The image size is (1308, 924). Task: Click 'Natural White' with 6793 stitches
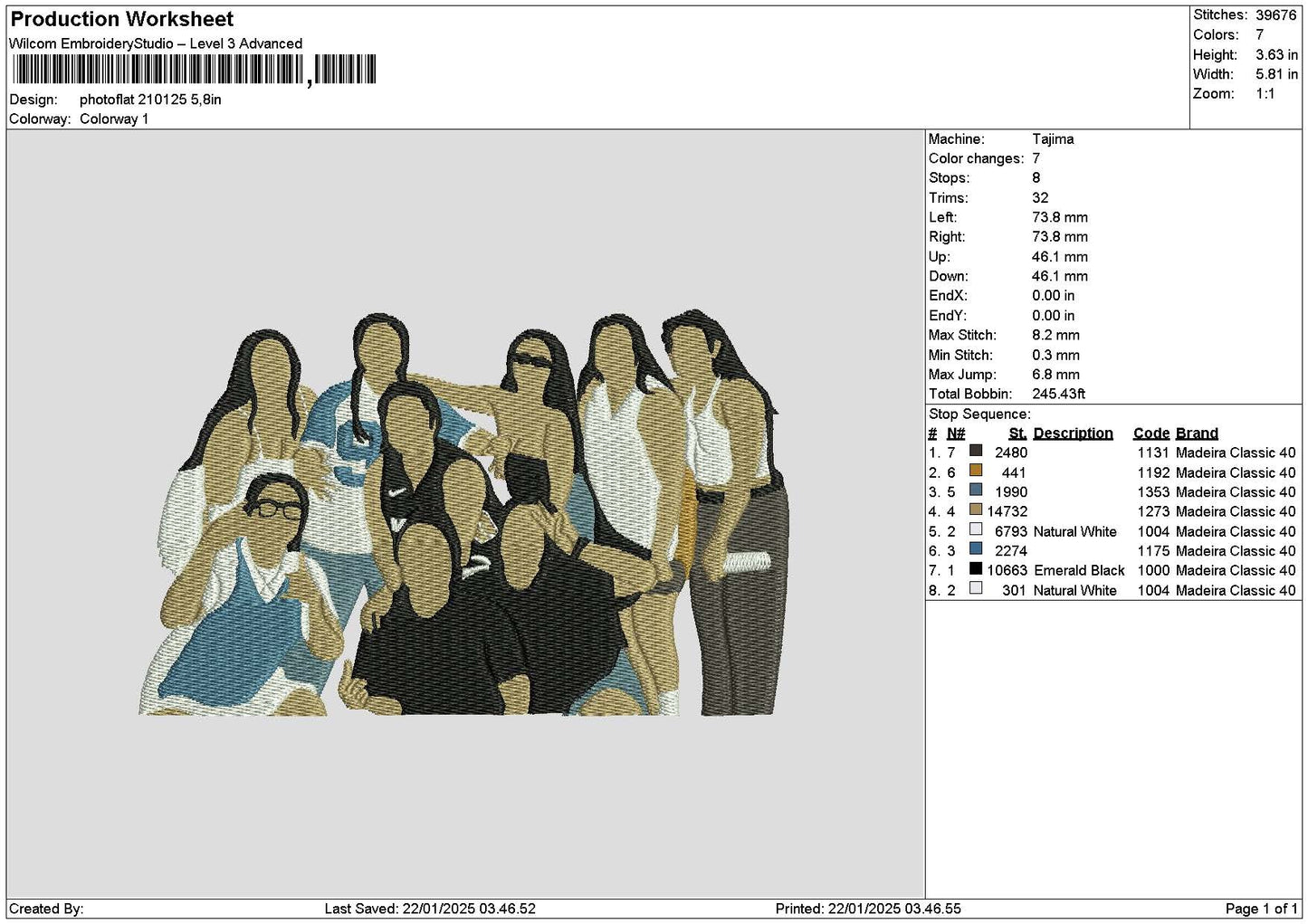click(x=1075, y=532)
